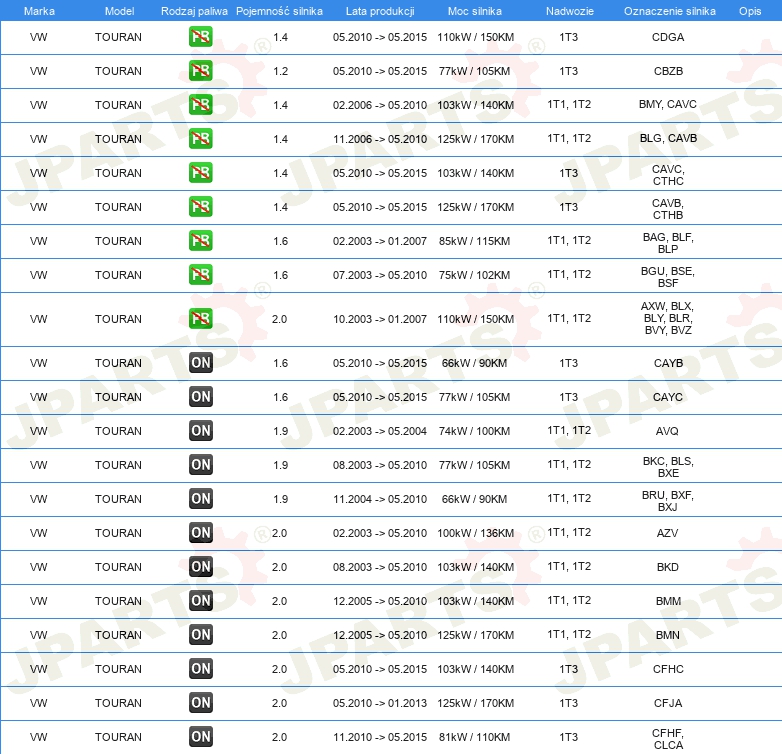Click petrol icon in AXW, BLX row
782x754 pixels.
tap(200, 318)
